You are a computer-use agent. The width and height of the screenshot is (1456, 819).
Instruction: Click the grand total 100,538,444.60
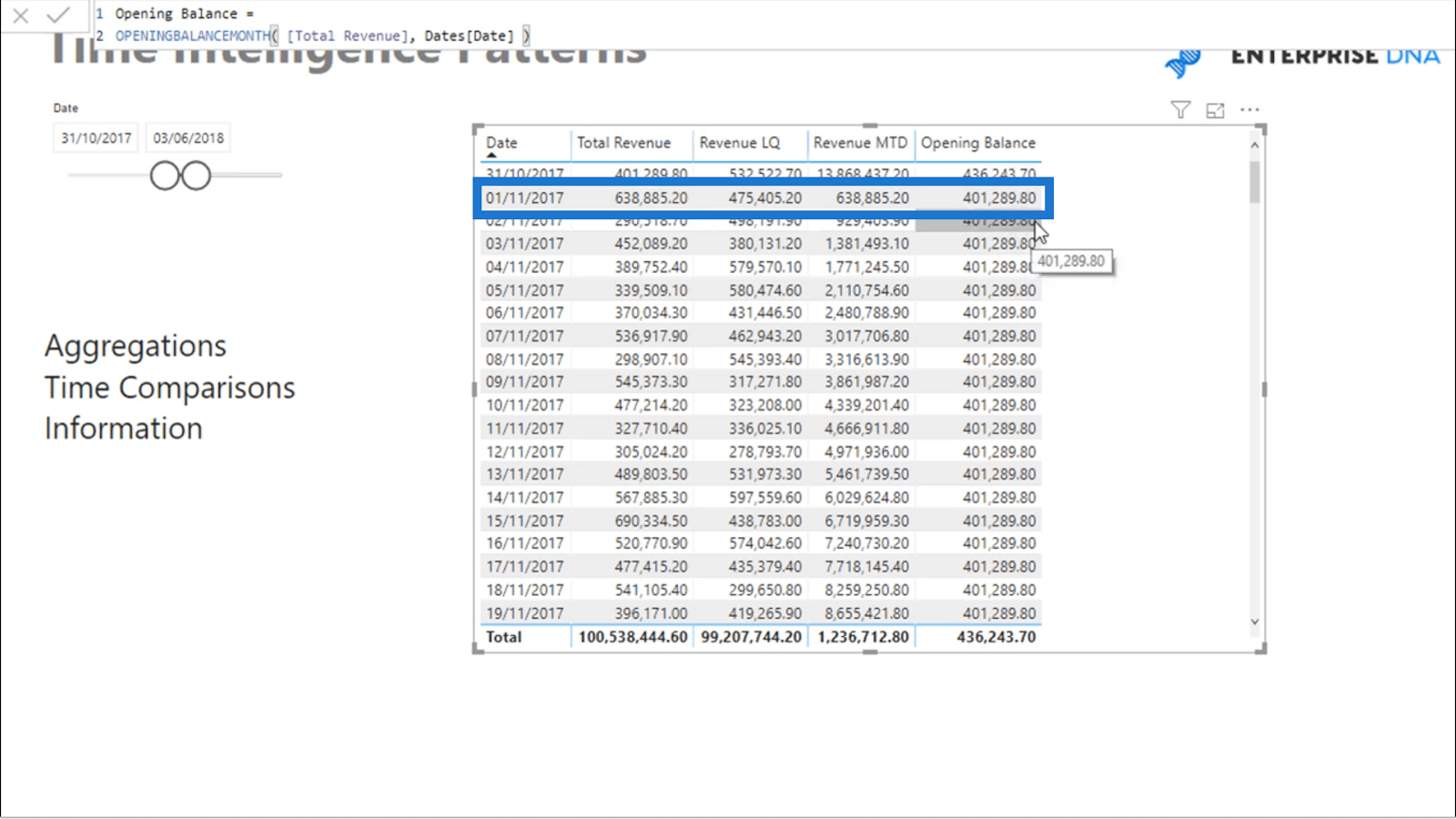click(x=632, y=637)
